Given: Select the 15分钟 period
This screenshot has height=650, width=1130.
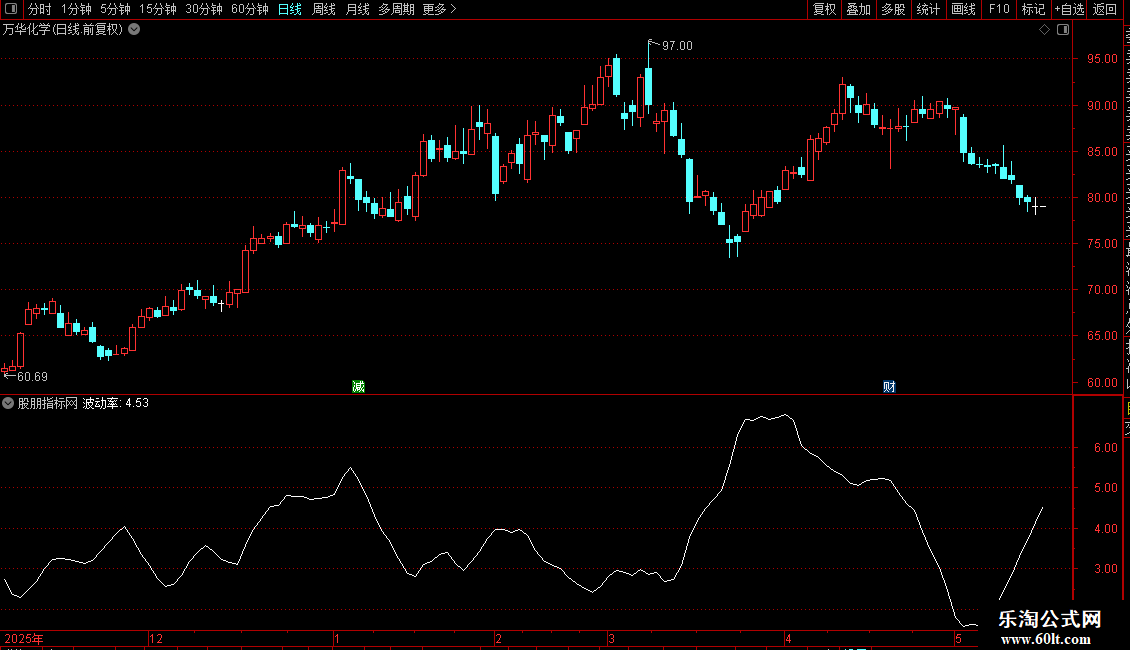Looking at the screenshot, I should coord(158,9).
